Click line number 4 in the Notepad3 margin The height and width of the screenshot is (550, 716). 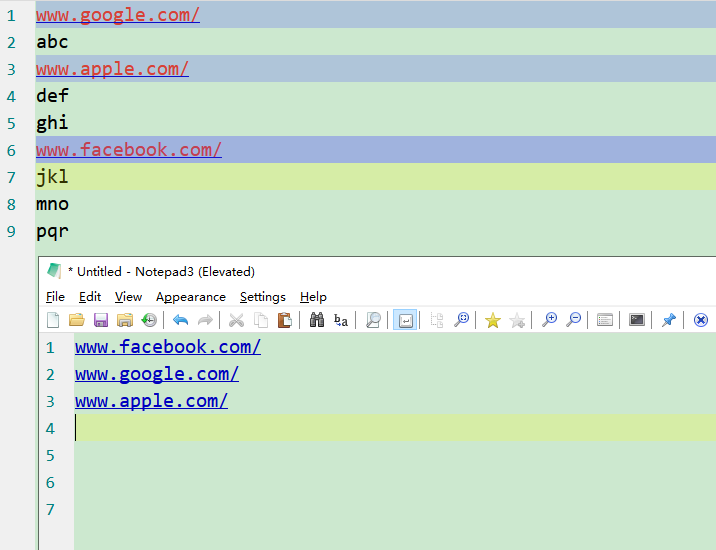pos(50,428)
